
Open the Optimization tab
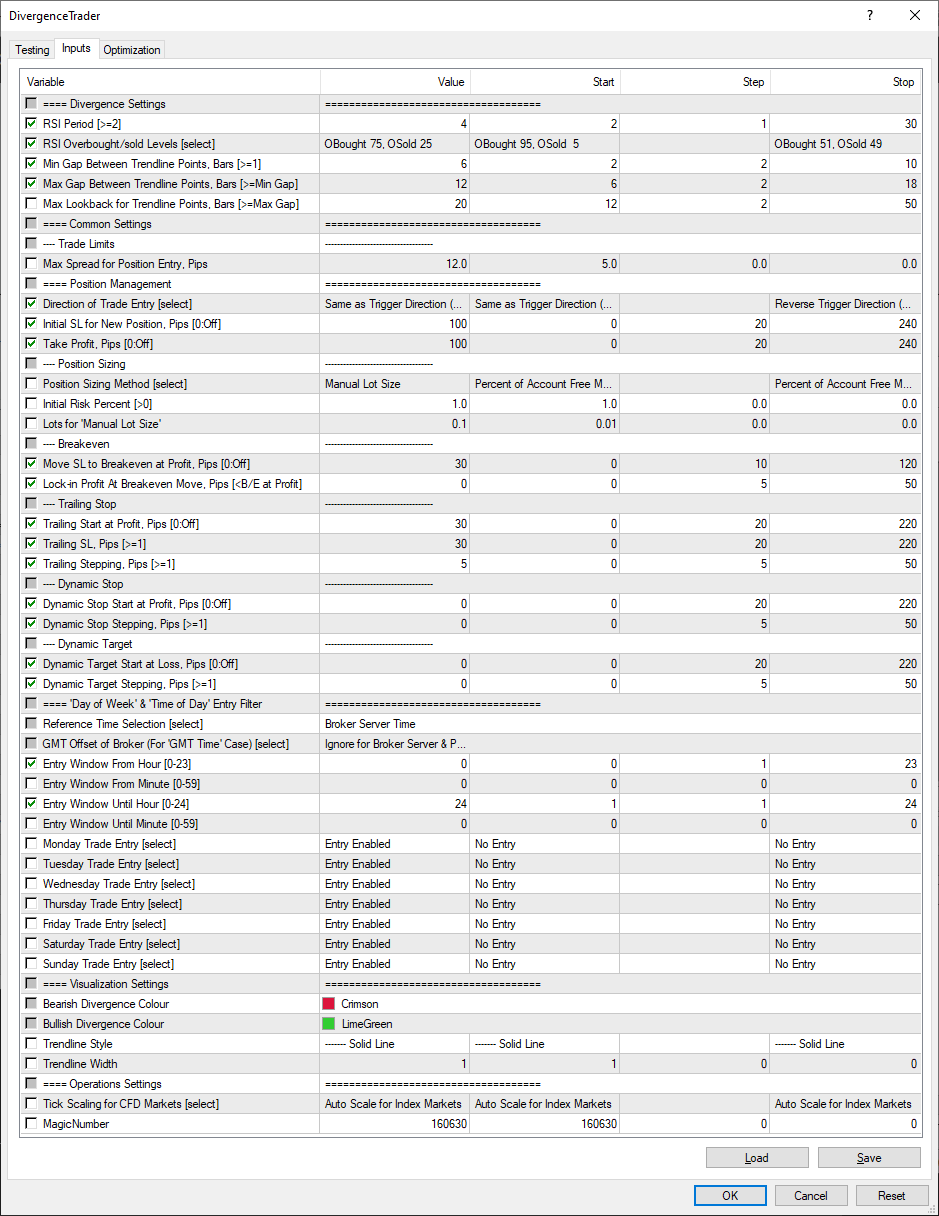tap(131, 50)
